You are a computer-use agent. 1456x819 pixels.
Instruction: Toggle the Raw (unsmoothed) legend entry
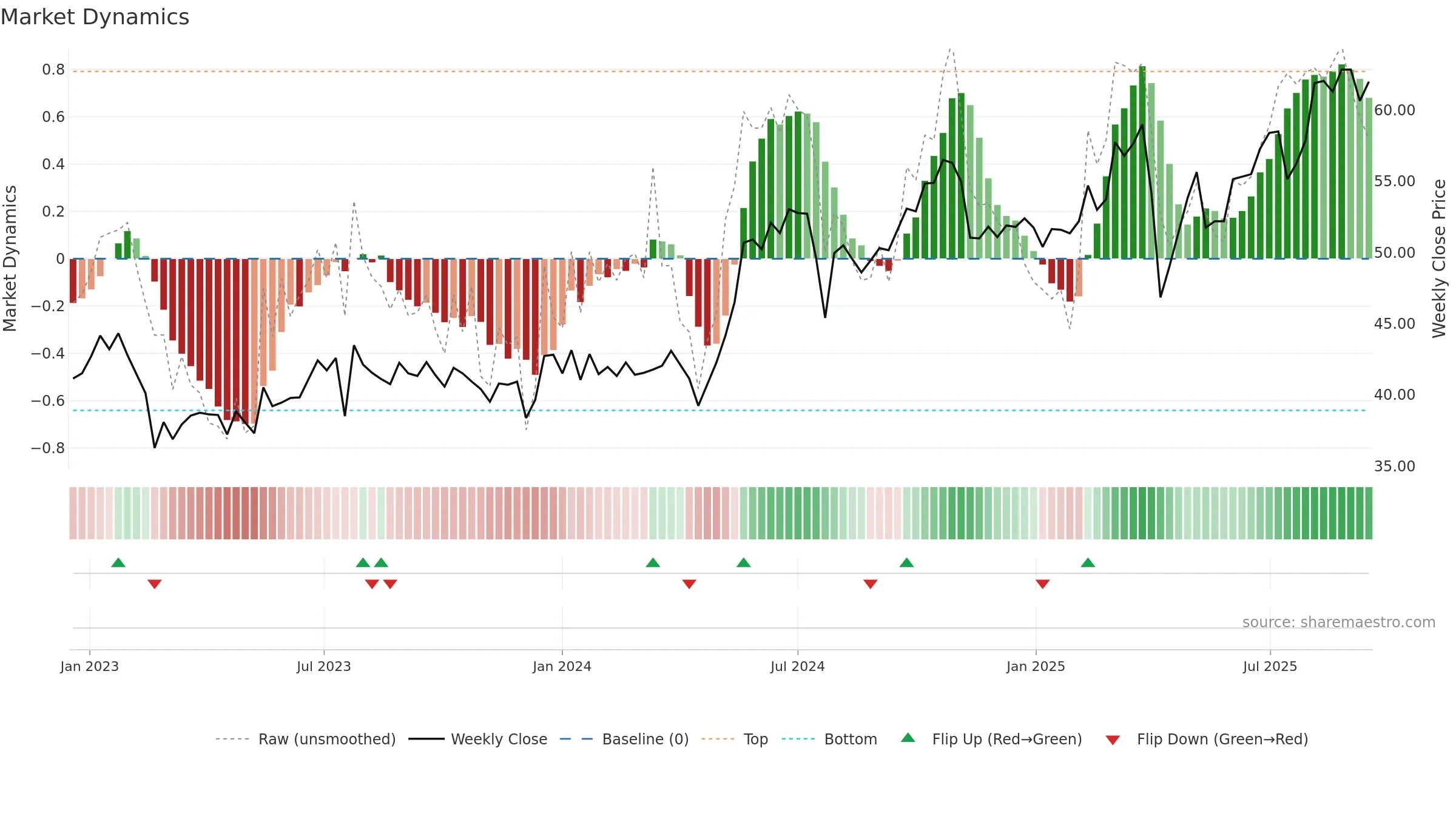(306, 739)
